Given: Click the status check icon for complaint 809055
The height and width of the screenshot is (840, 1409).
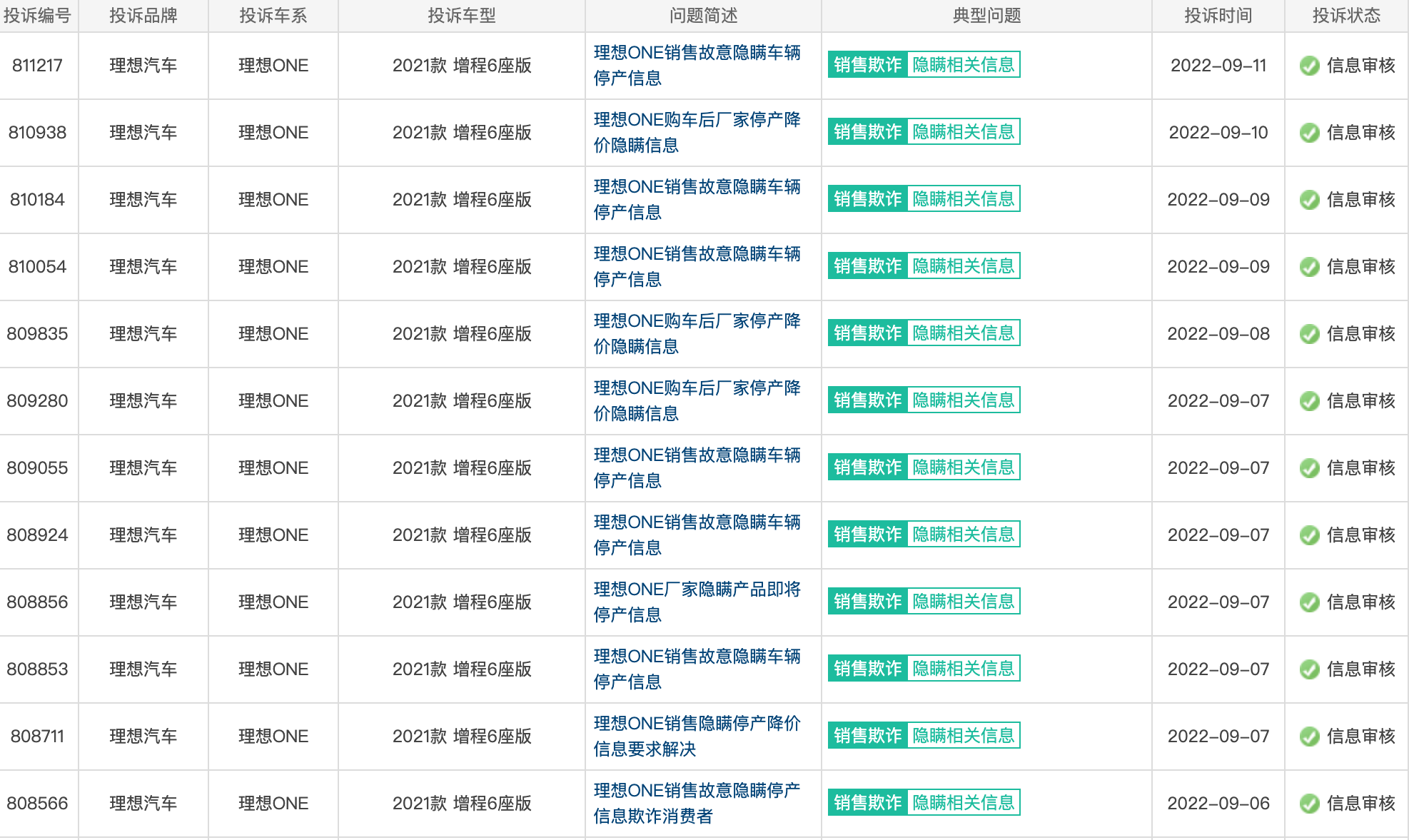Looking at the screenshot, I should click(1309, 468).
